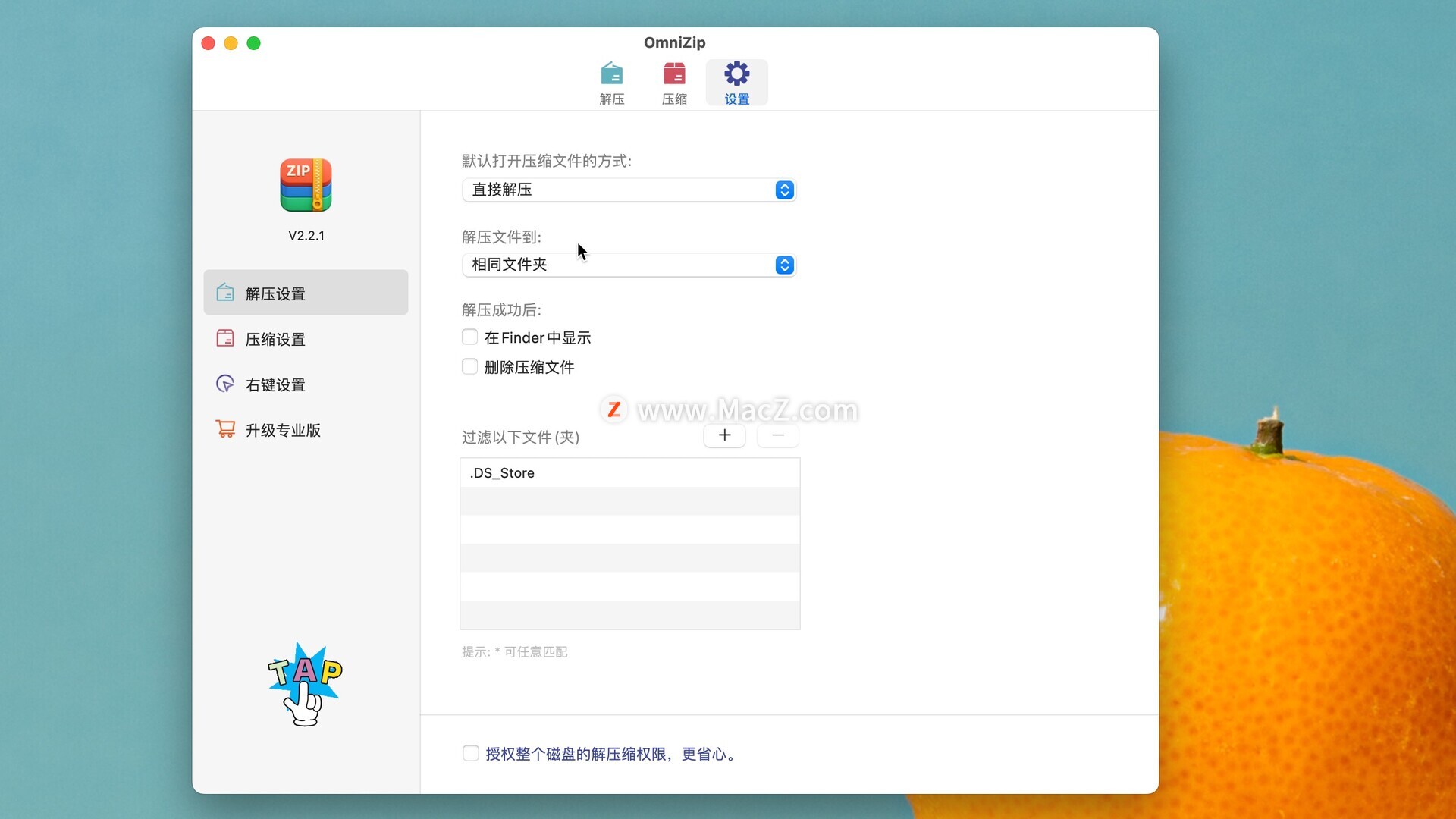Open 升级专业版 upgrade page

coord(306,429)
